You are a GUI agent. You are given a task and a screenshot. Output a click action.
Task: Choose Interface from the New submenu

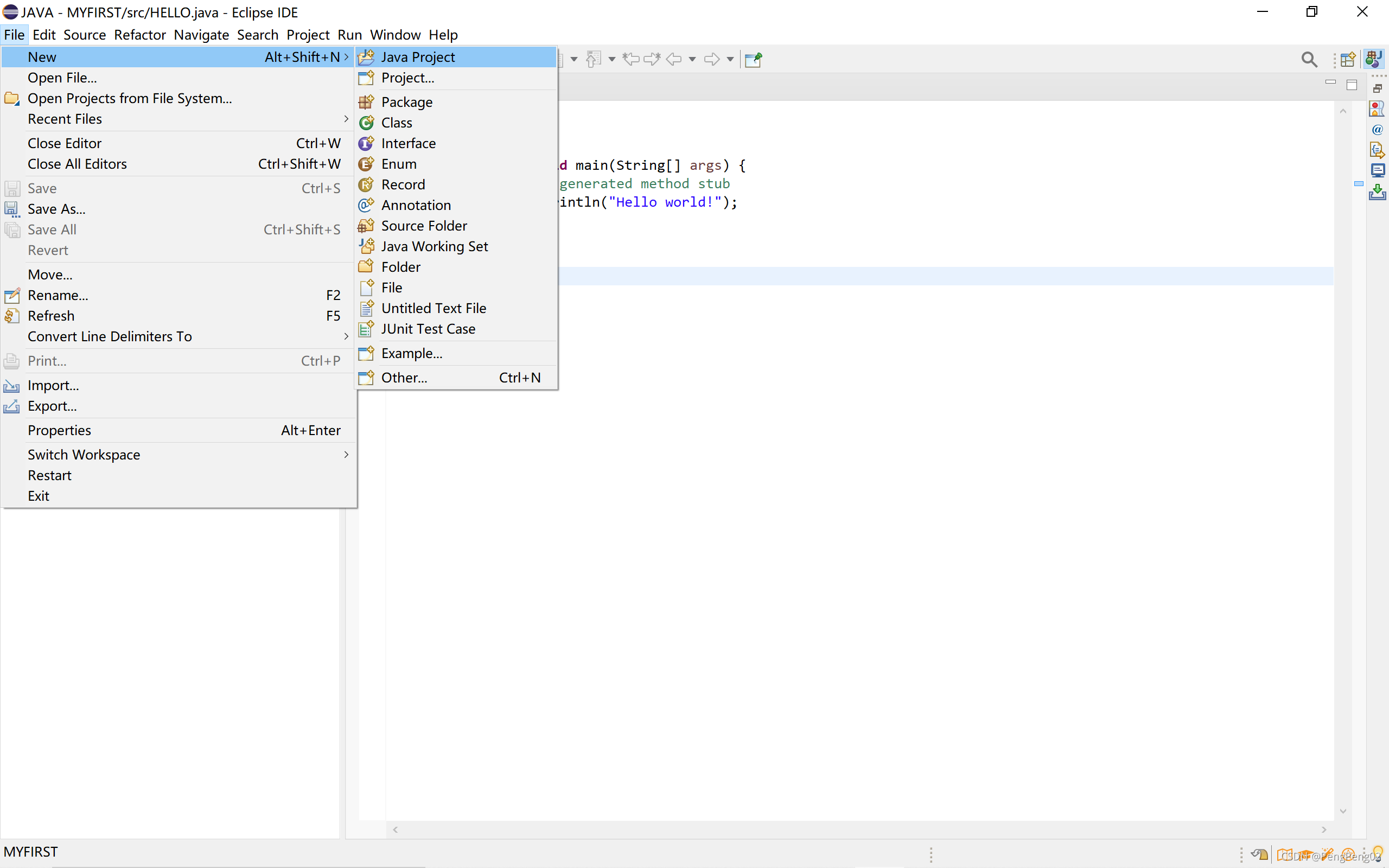tap(408, 143)
